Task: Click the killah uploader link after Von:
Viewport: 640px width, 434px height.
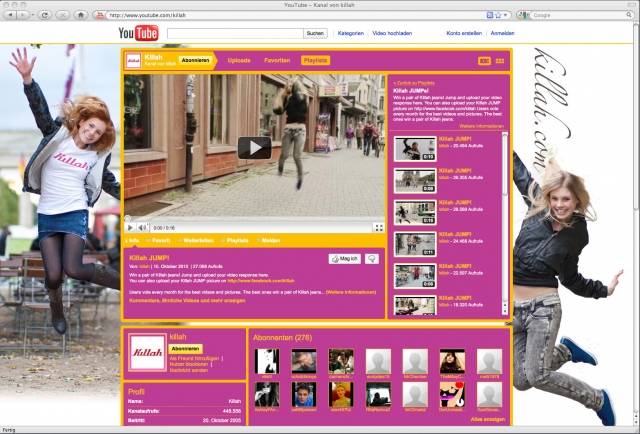Action: coord(144,267)
